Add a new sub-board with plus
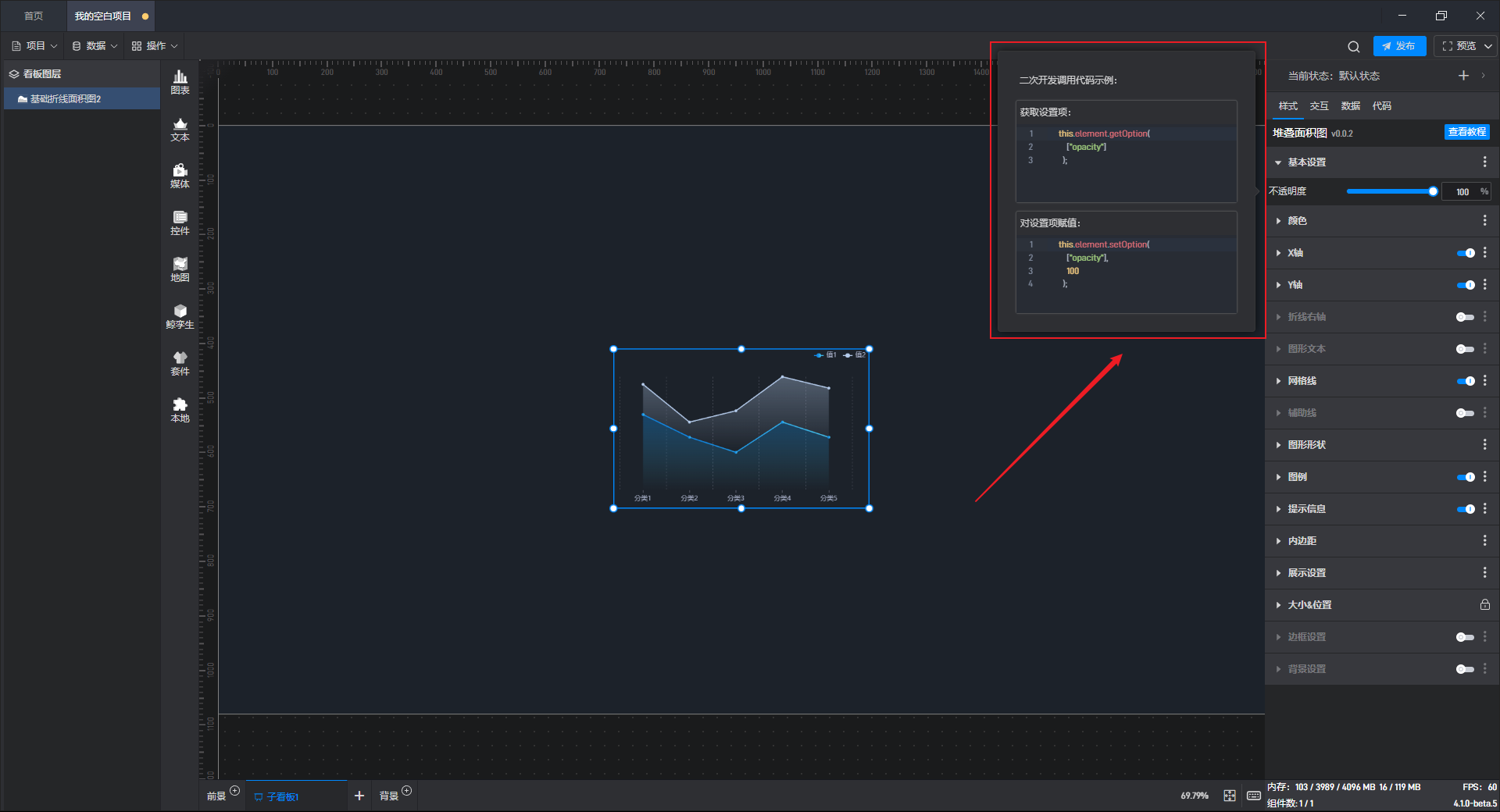This screenshot has width=1500, height=812. point(359,796)
